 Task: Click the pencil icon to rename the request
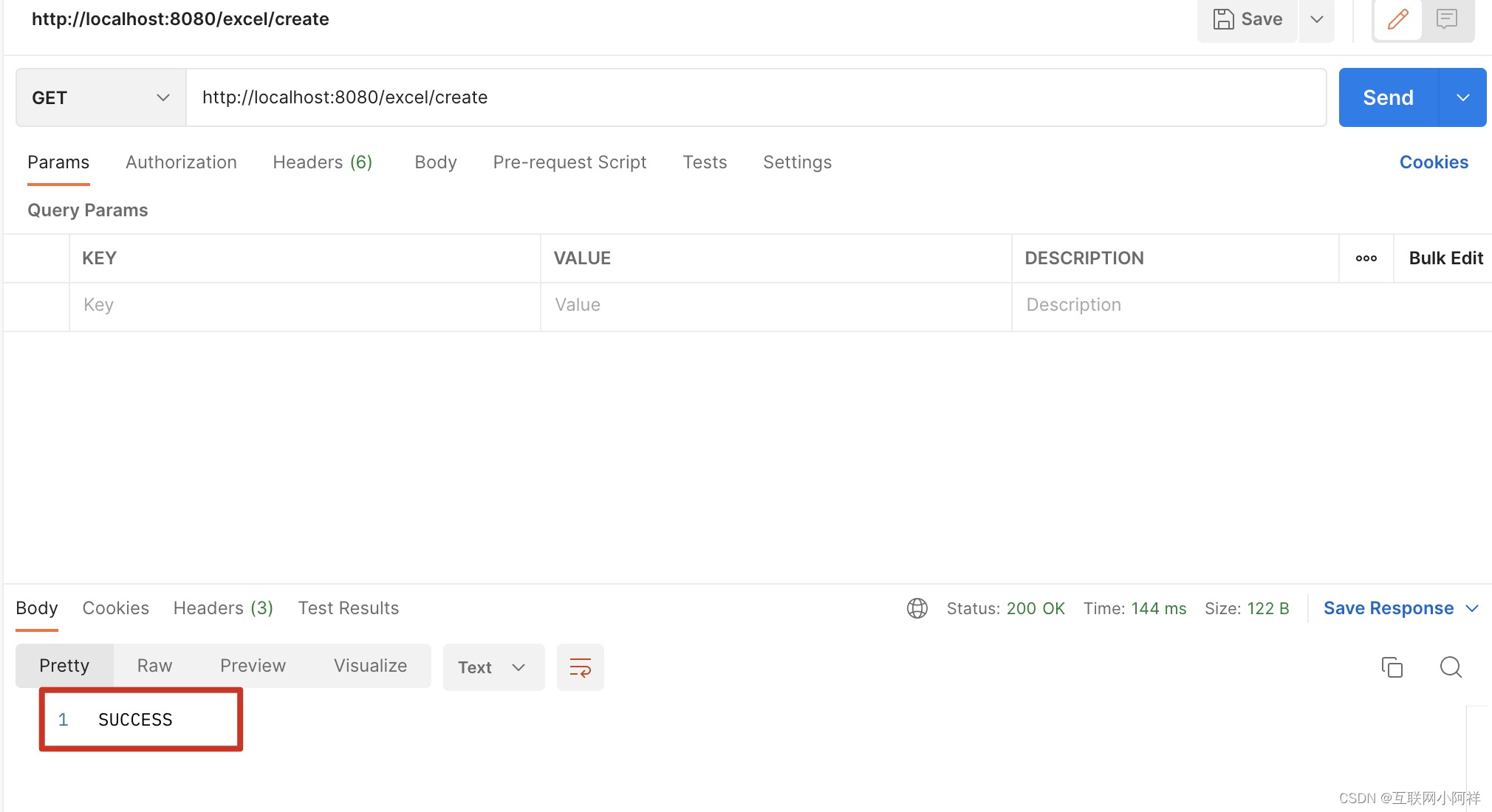point(1397,19)
